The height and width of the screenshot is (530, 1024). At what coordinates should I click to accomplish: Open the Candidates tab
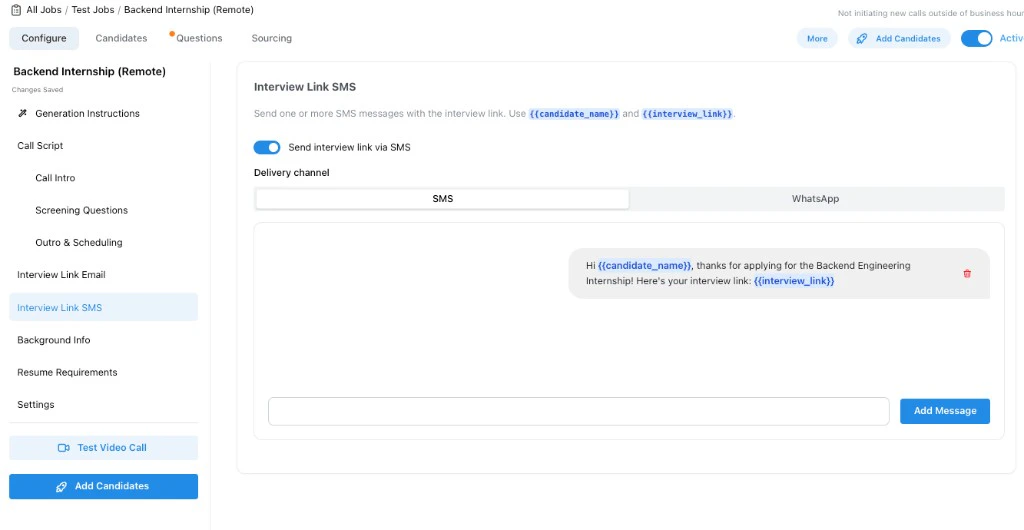pos(121,39)
